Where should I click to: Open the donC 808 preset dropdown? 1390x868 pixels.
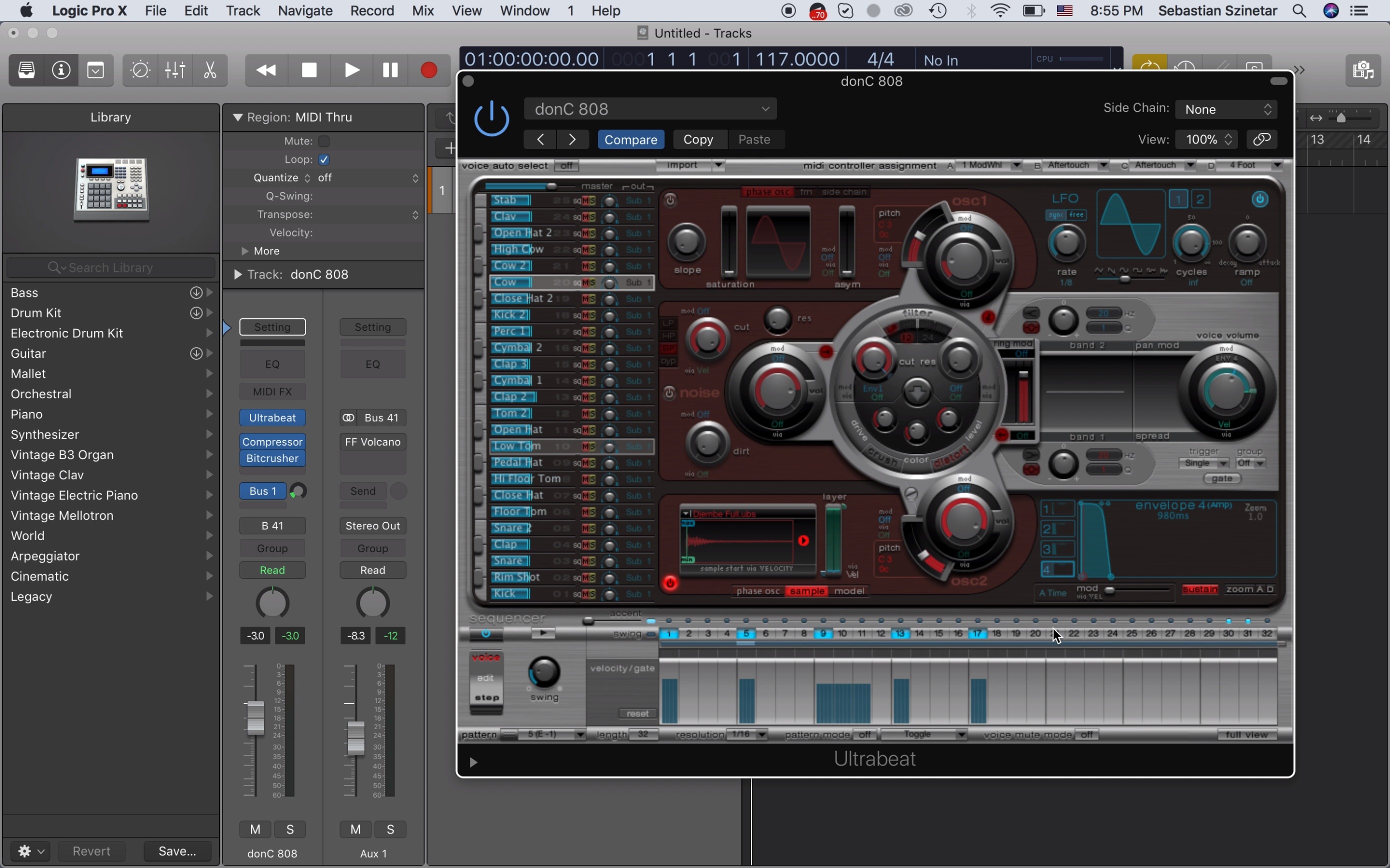pos(650,109)
